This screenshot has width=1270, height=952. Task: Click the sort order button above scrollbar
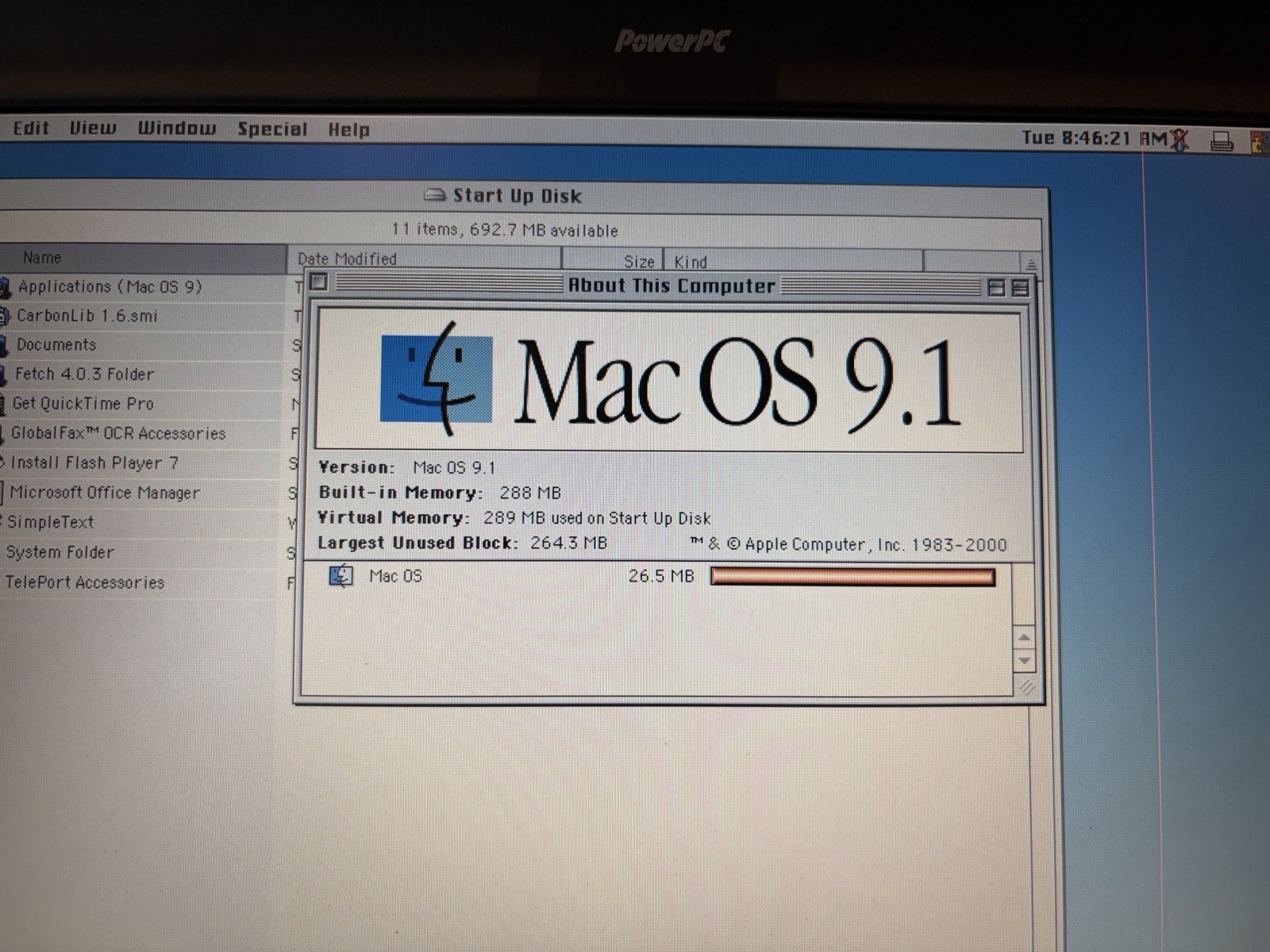click(1030, 263)
